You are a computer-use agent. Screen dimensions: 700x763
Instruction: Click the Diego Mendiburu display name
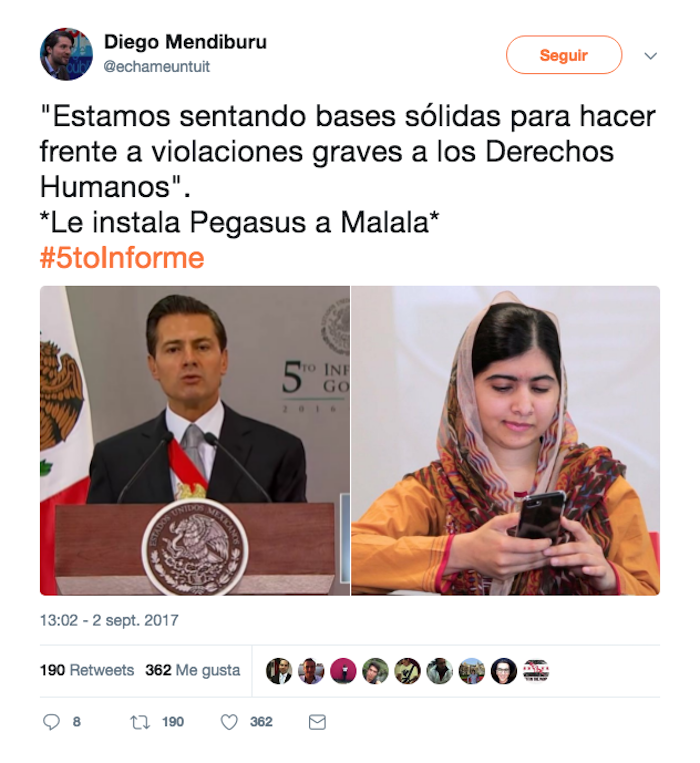(x=185, y=42)
